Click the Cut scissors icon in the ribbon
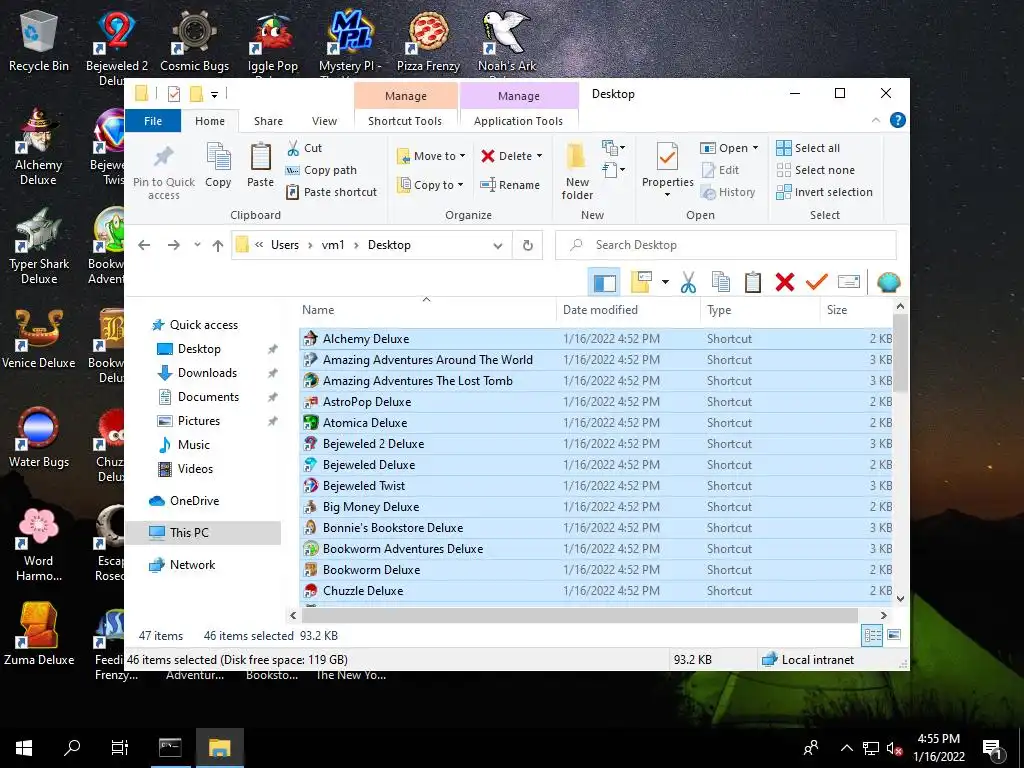This screenshot has width=1024, height=768. tap(293, 148)
